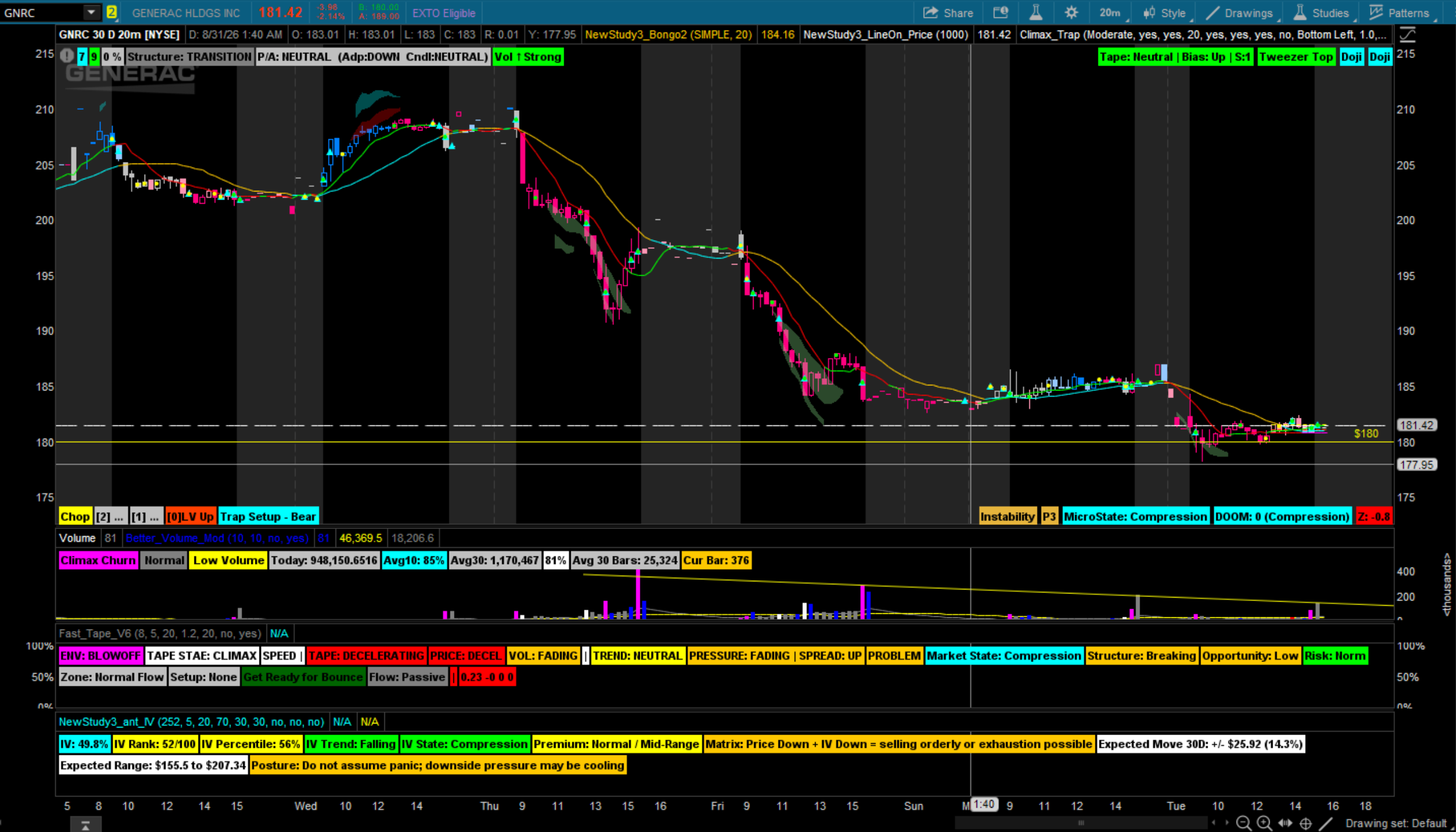Click the Fast_Tape_V6 study title
This screenshot has height=832, width=1456.
(x=160, y=633)
